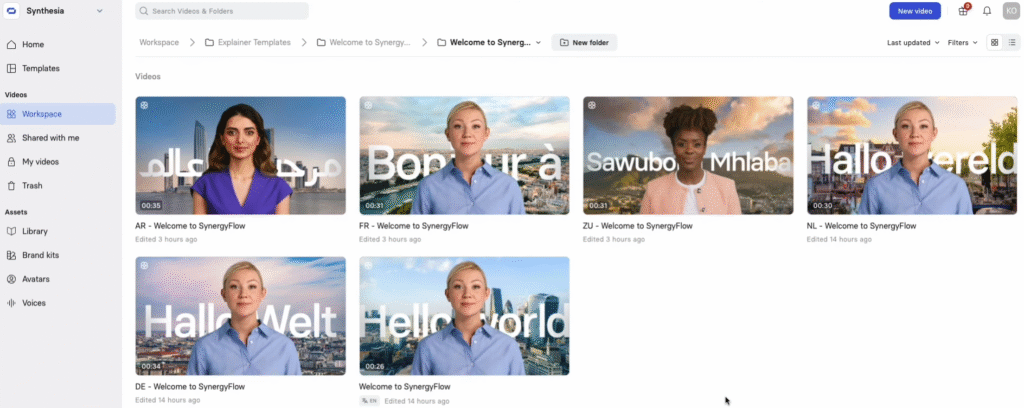Click the search magnifier icon
This screenshot has width=1024, height=408.
coord(144,11)
